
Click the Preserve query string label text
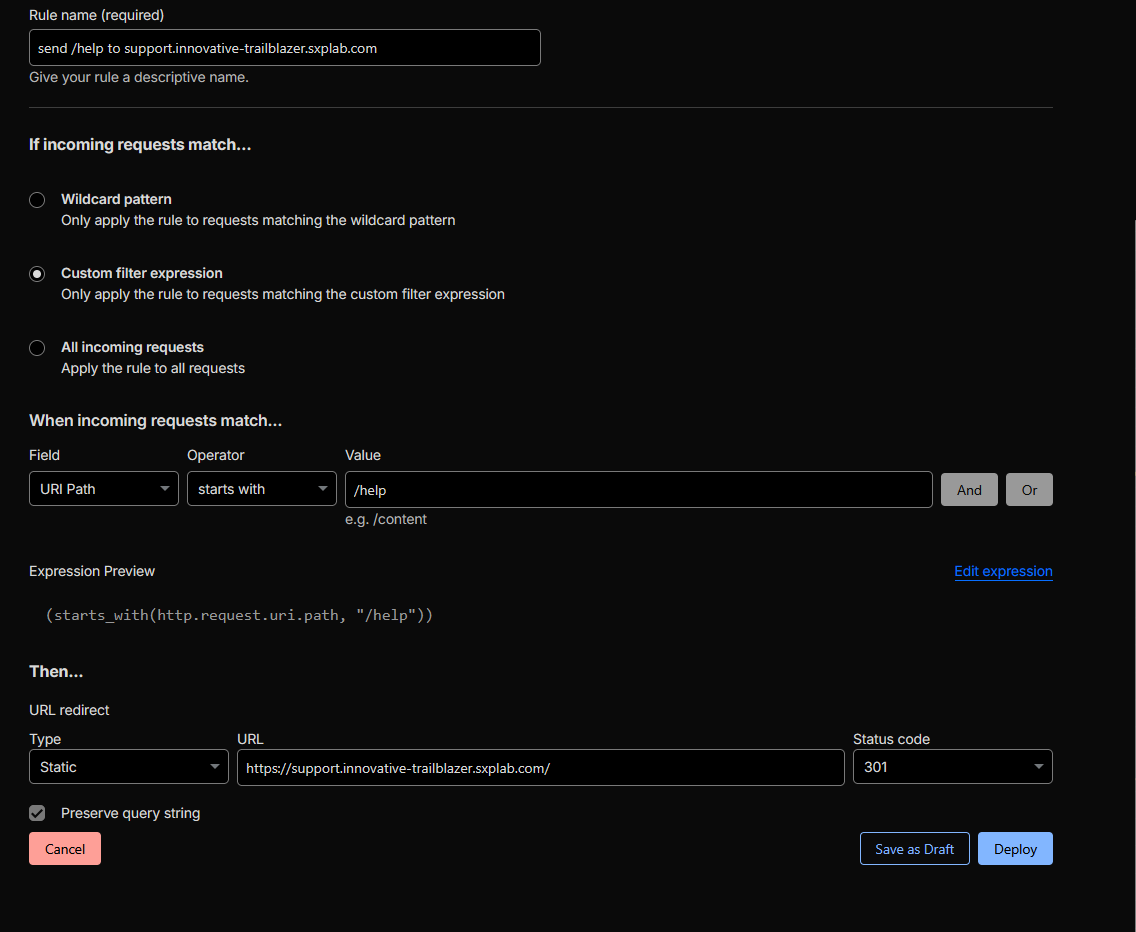click(130, 813)
